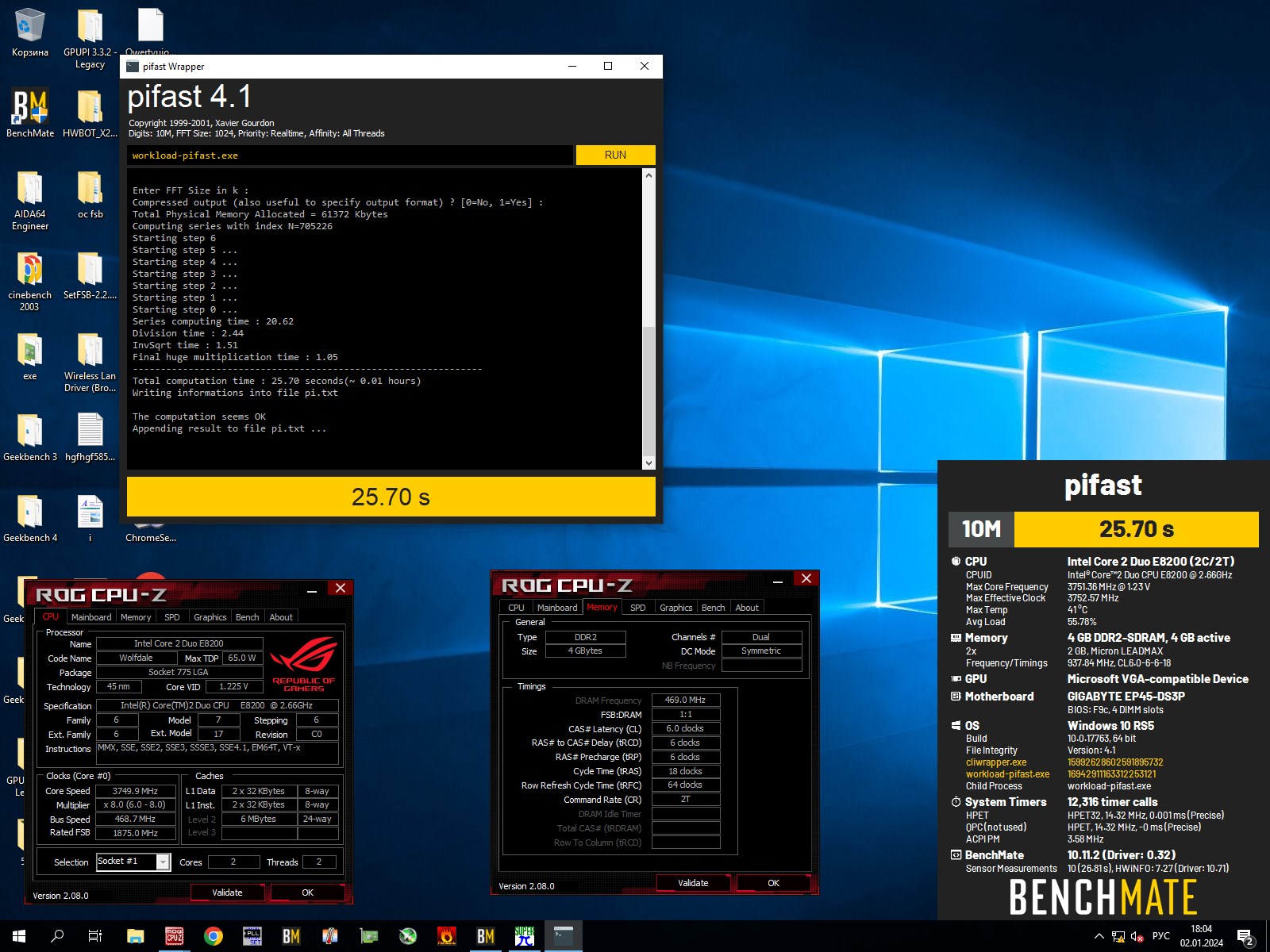Open the HWBOT_X2 folder on desktop
This screenshot has width=1270, height=952.
(90, 113)
